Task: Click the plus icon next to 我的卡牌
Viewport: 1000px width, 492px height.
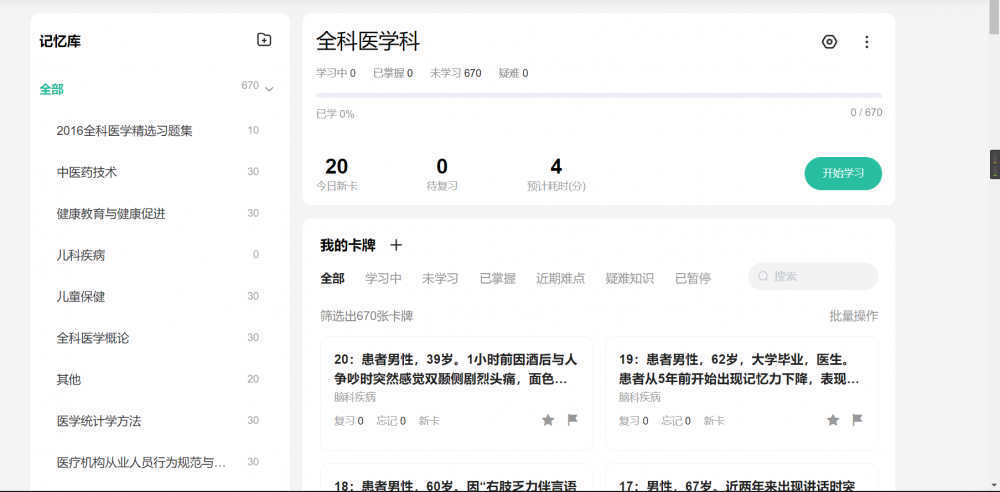Action: pos(396,245)
